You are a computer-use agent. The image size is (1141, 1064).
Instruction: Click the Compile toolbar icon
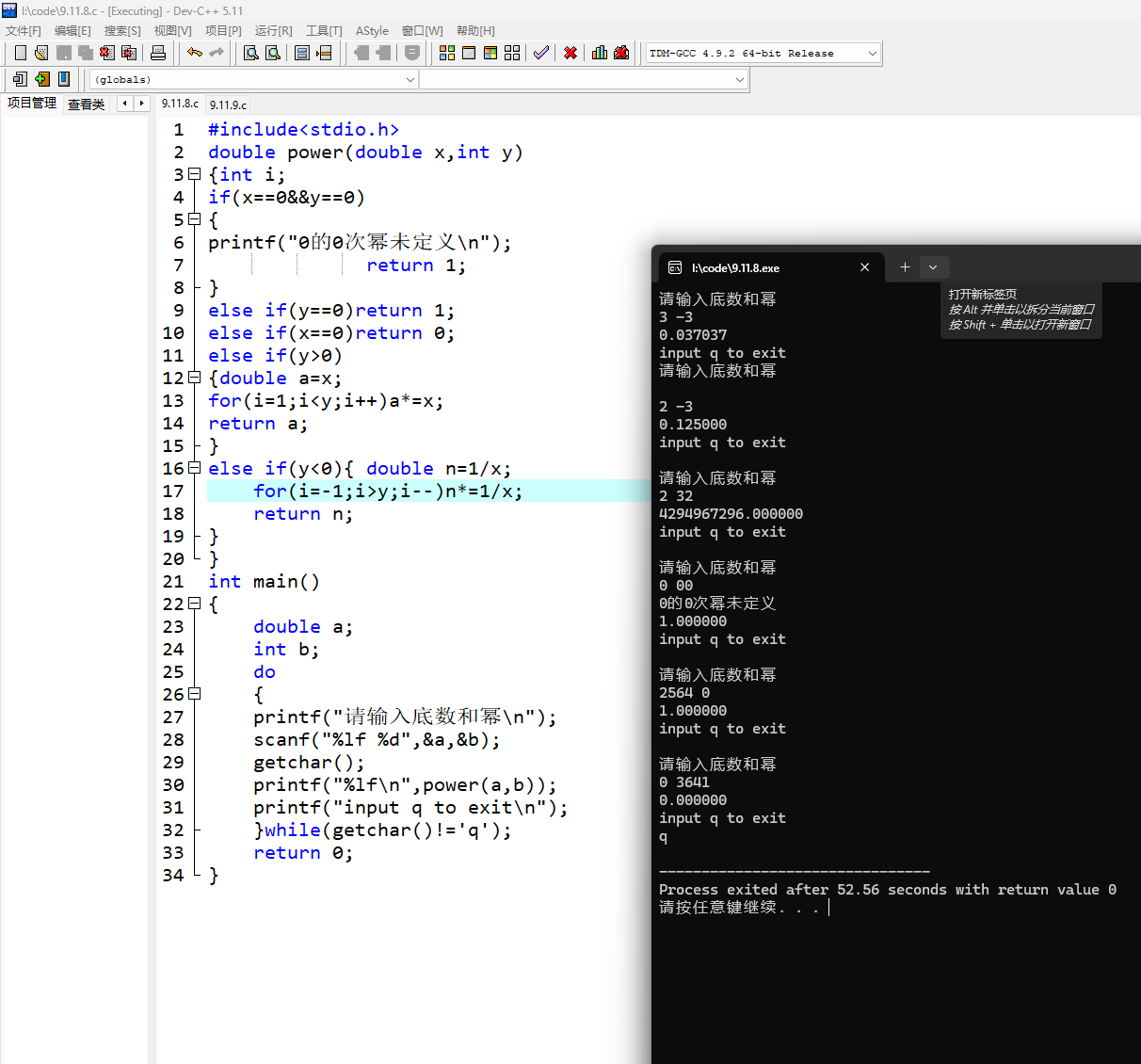pyautogui.click(x=447, y=53)
